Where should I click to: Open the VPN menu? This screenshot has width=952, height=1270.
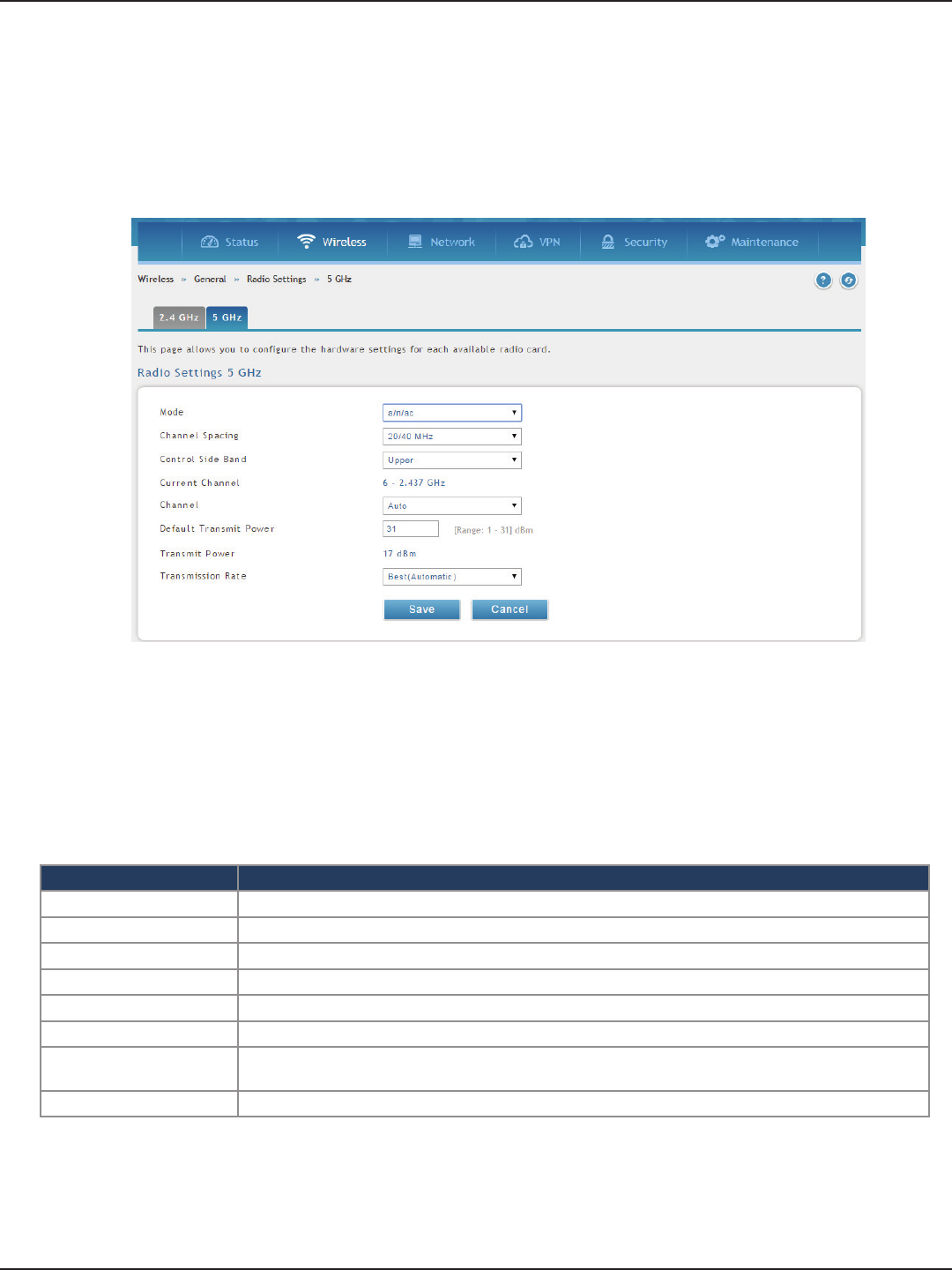[x=538, y=242]
